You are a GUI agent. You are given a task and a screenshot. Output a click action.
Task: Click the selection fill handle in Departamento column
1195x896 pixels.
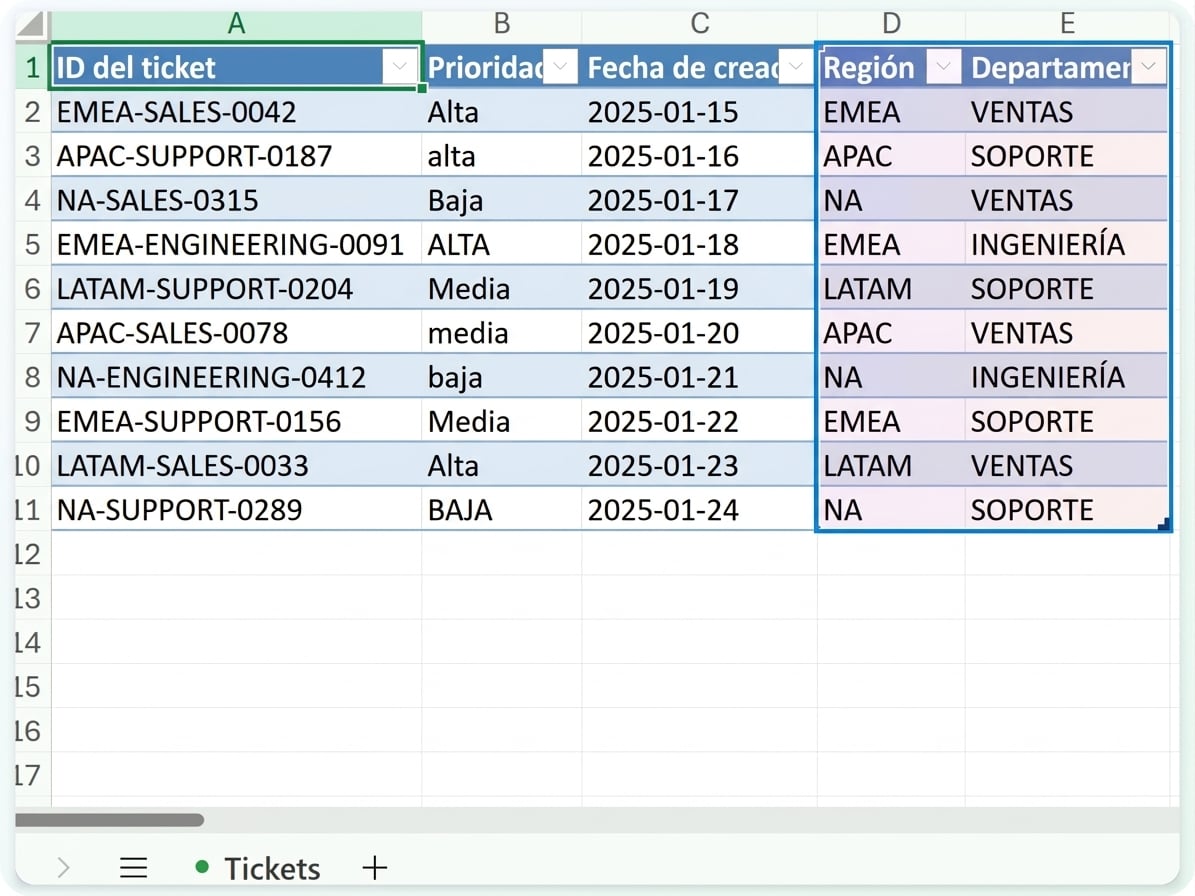pos(1164,524)
